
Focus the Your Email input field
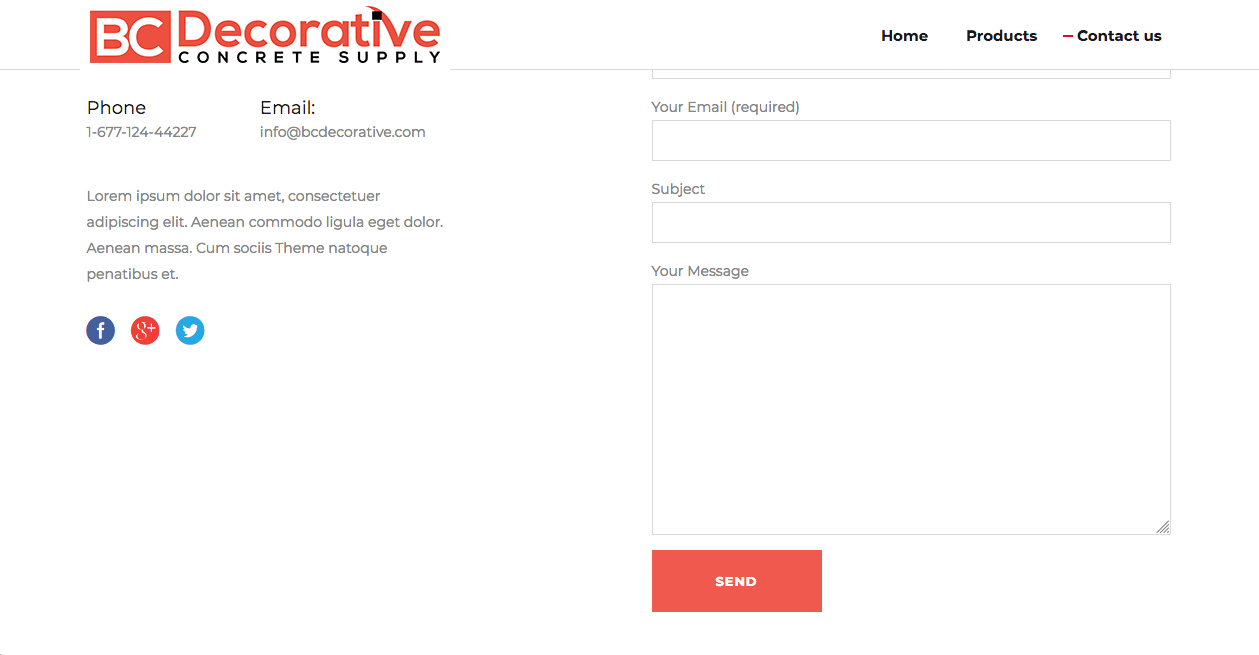pos(910,141)
